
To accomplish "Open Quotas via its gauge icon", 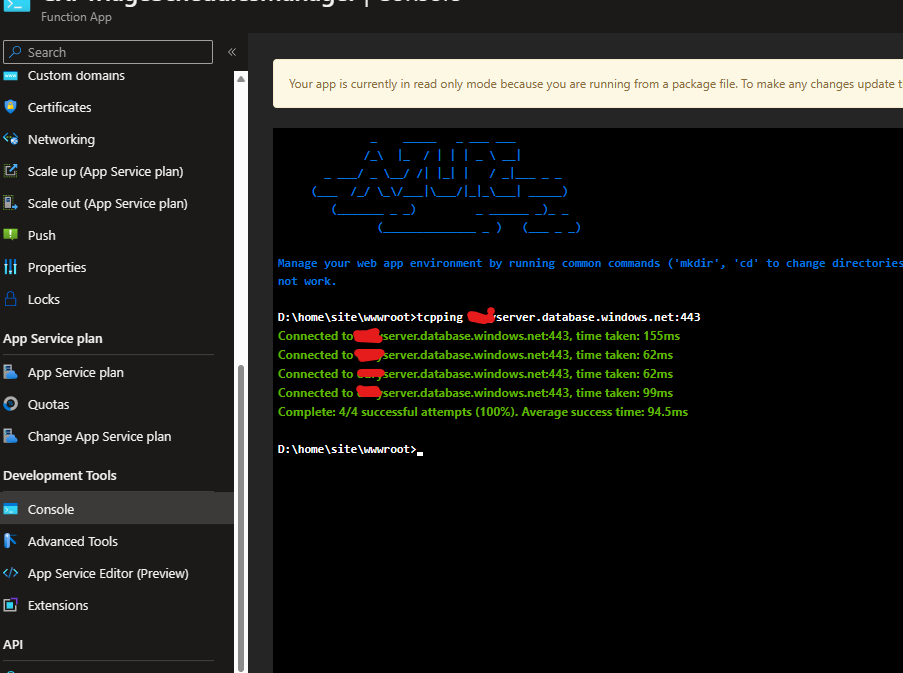I will click(12, 404).
